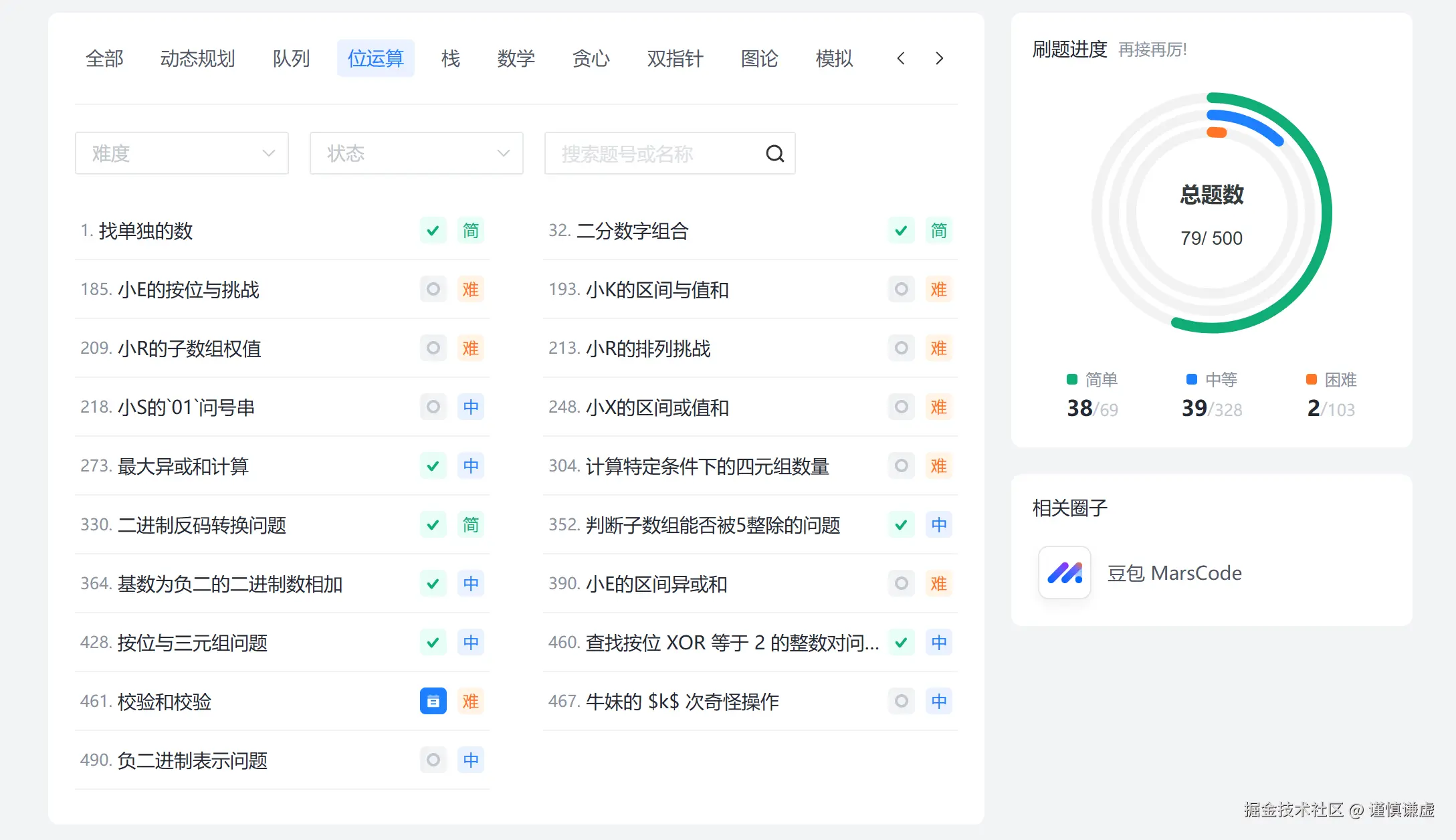Open problem 364 基数为负二的二进制数相加
Screen dimensions: 1456x840
click(229, 584)
